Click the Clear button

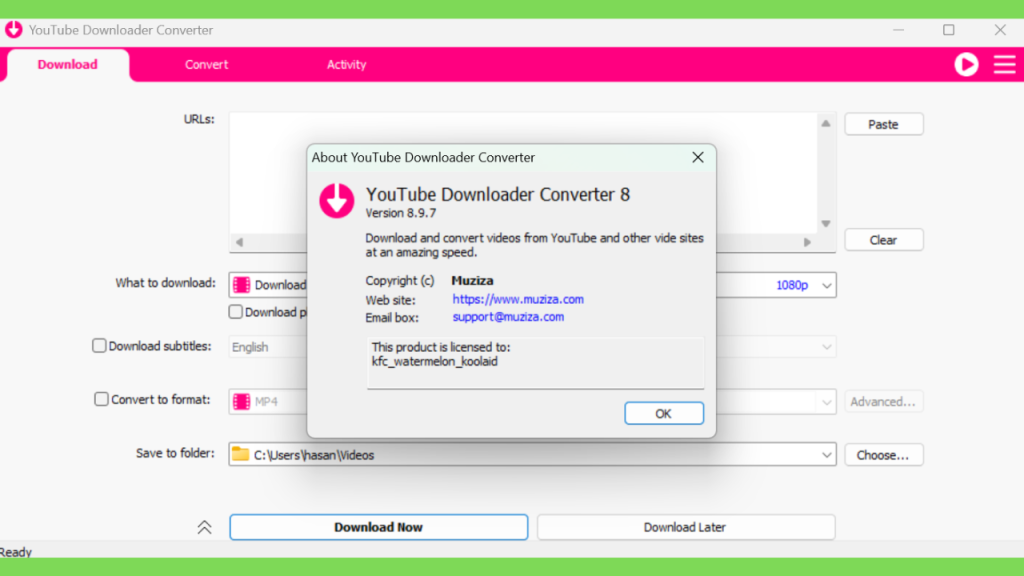[x=884, y=240]
